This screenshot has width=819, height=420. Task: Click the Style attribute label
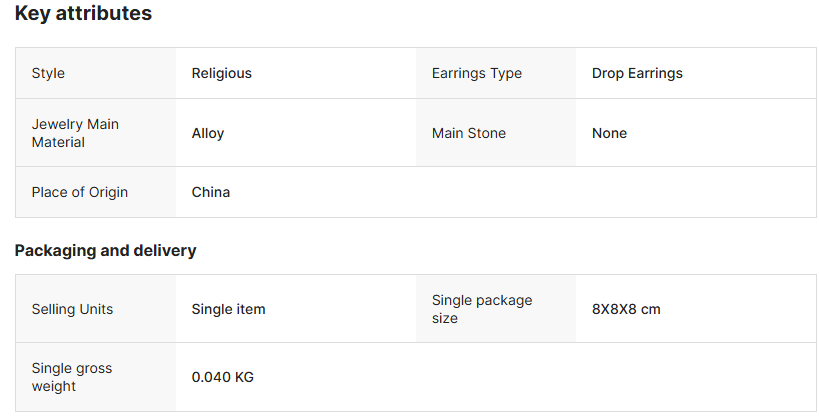coord(48,73)
